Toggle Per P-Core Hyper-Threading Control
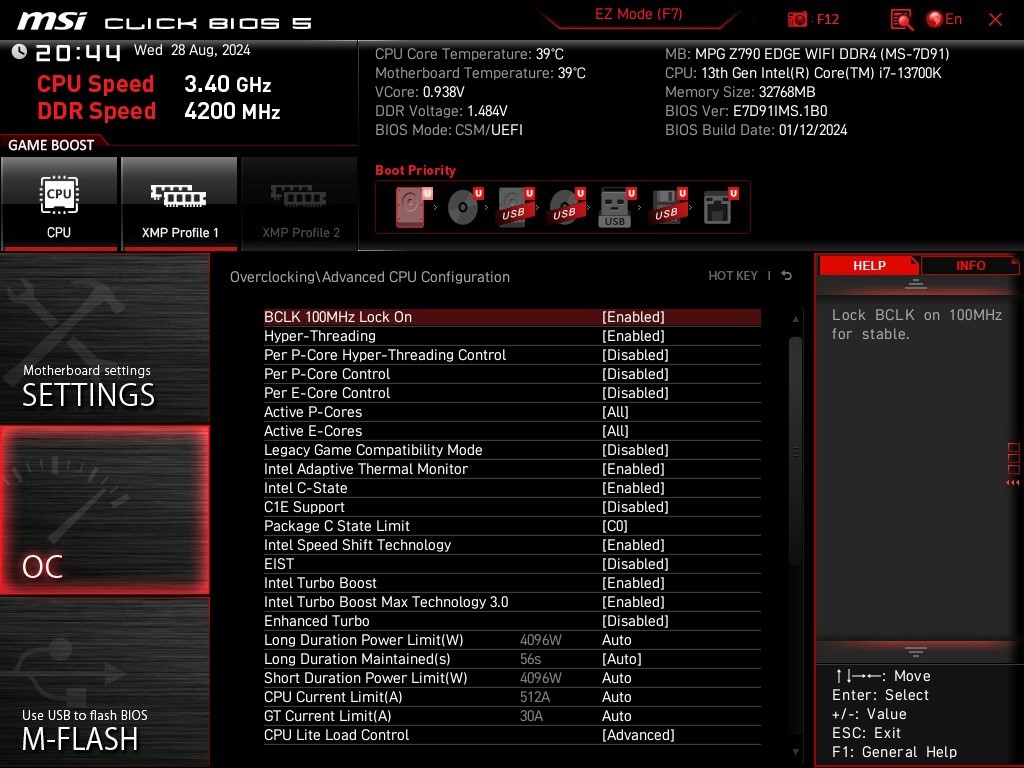The width and height of the screenshot is (1024, 768). (x=512, y=355)
